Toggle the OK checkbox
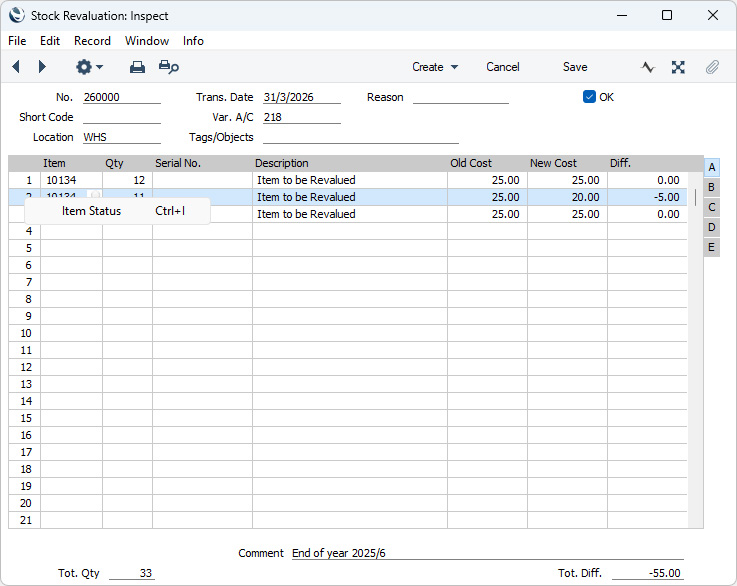The width and height of the screenshot is (737, 586). (x=589, y=97)
